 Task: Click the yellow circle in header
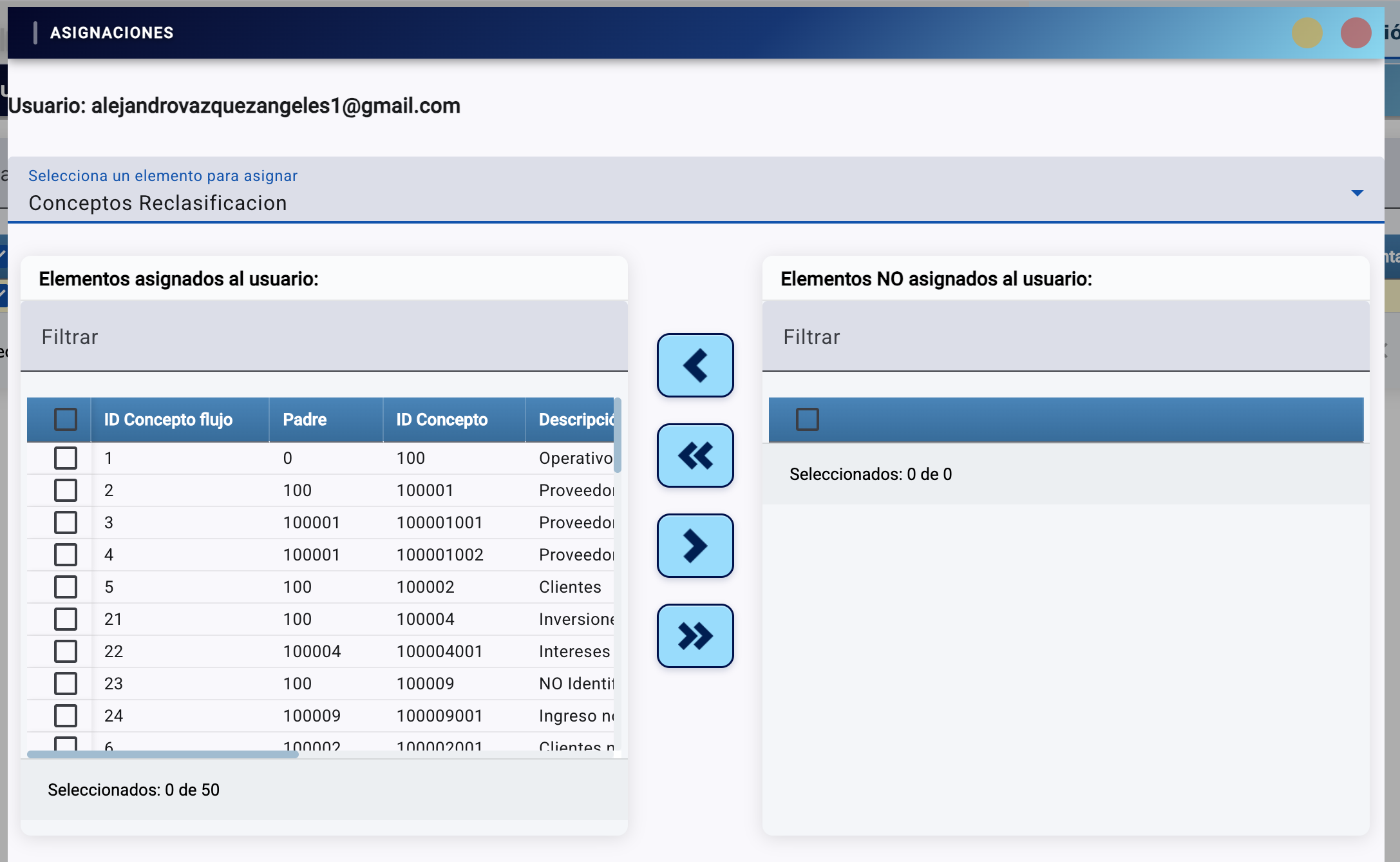click(1307, 33)
